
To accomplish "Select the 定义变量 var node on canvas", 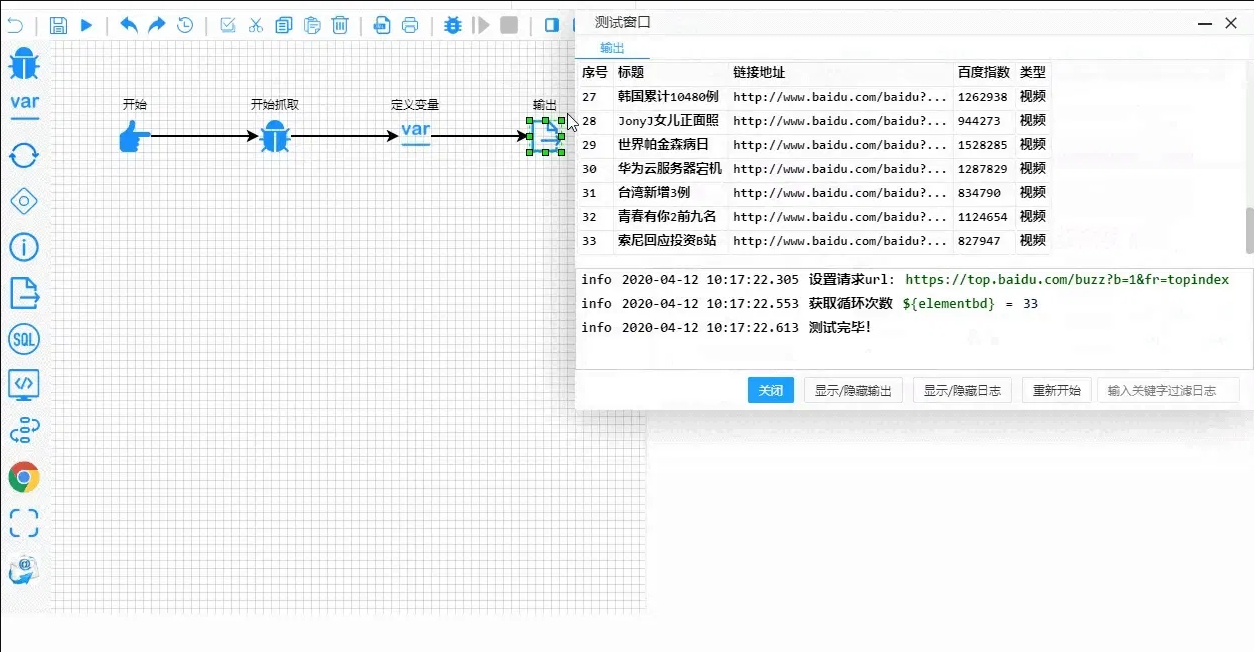I will tap(415, 134).
